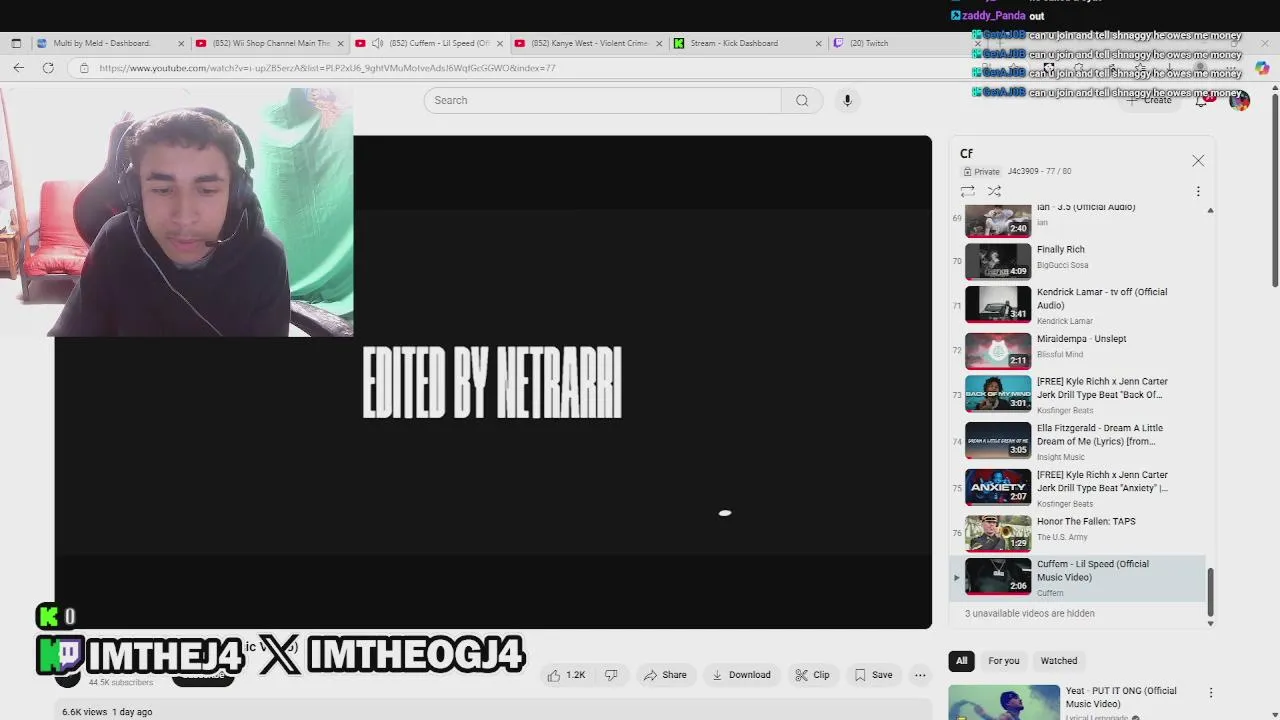Screen dimensions: 1280x720
Task: Search with your voice microphone
Action: (847, 100)
